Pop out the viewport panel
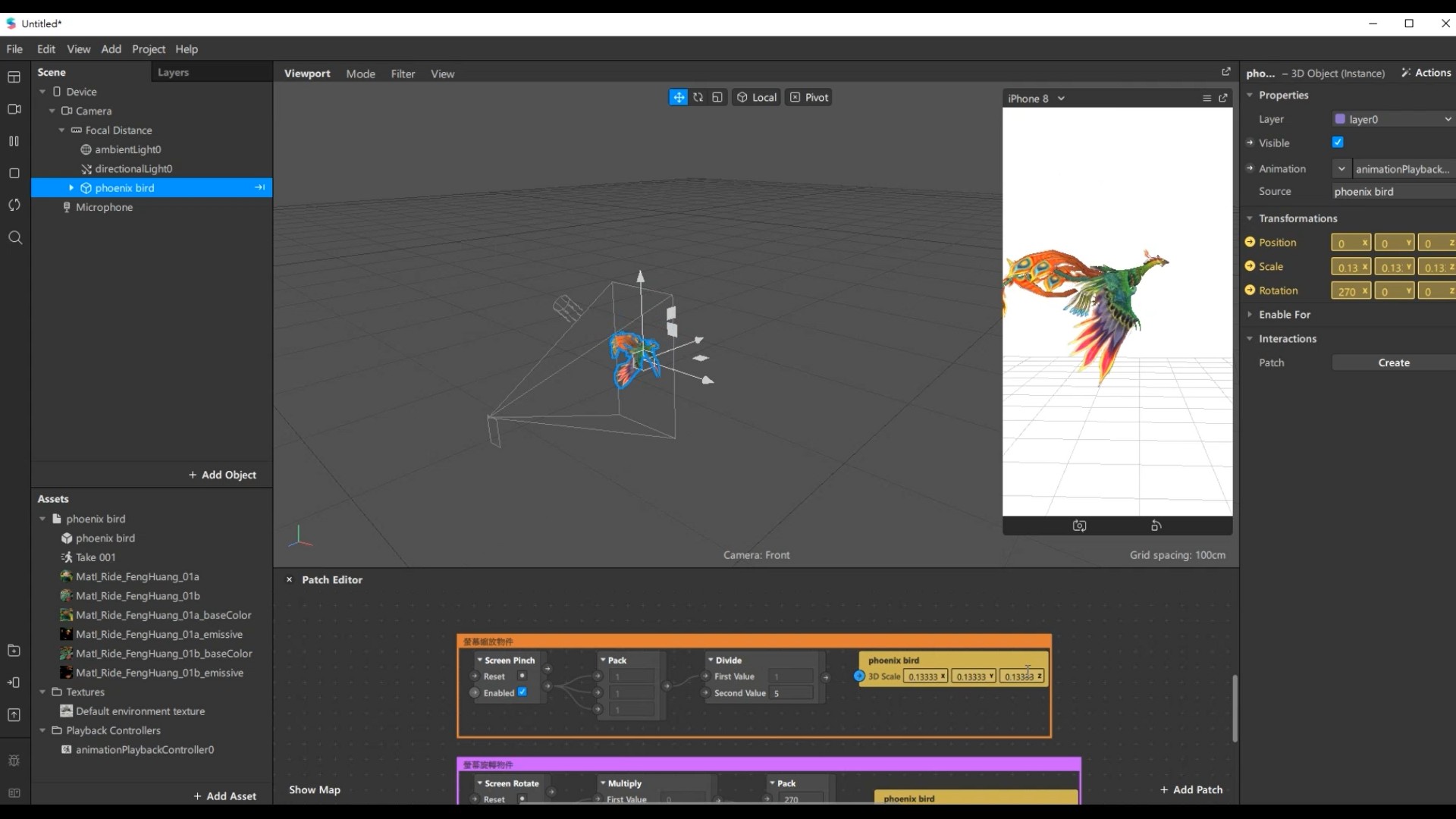 pyautogui.click(x=1225, y=72)
